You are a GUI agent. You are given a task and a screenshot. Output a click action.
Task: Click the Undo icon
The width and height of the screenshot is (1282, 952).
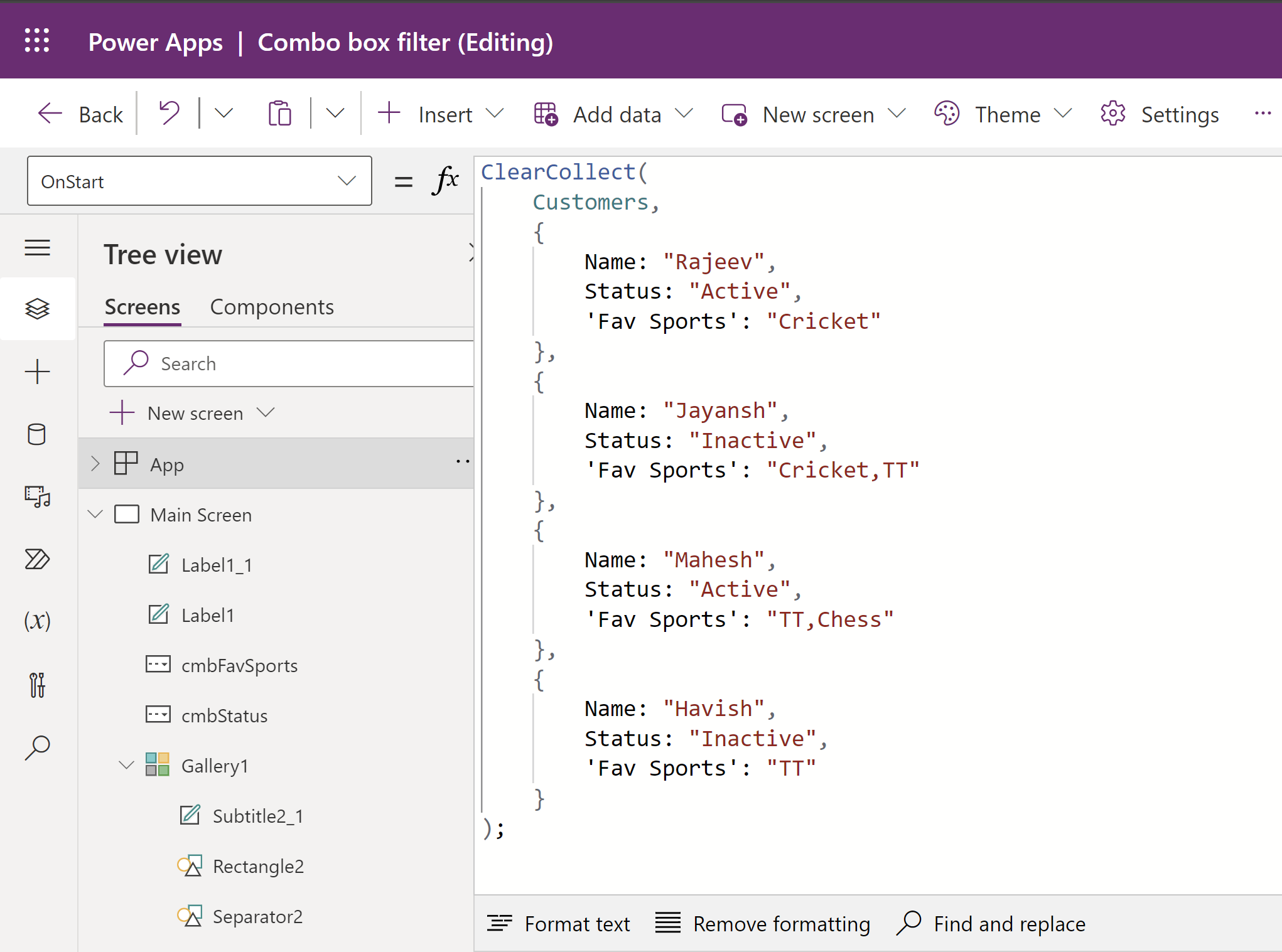tap(169, 114)
